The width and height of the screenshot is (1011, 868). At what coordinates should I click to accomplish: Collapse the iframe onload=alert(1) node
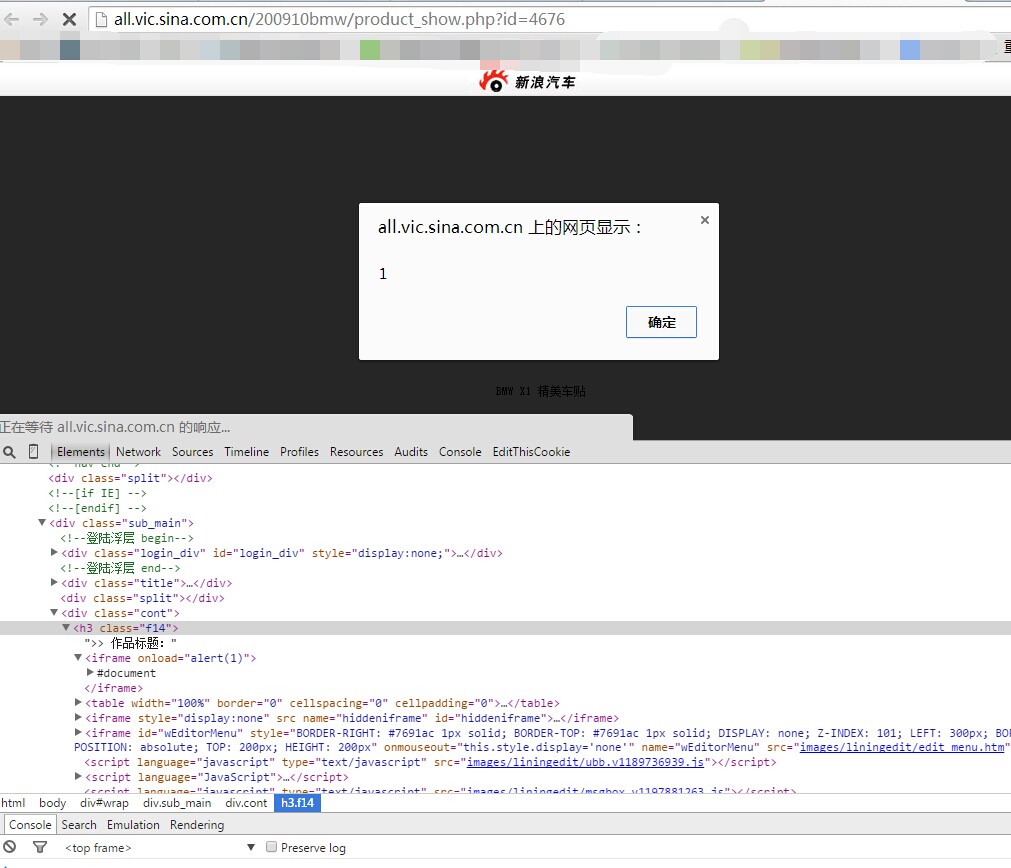coord(78,657)
